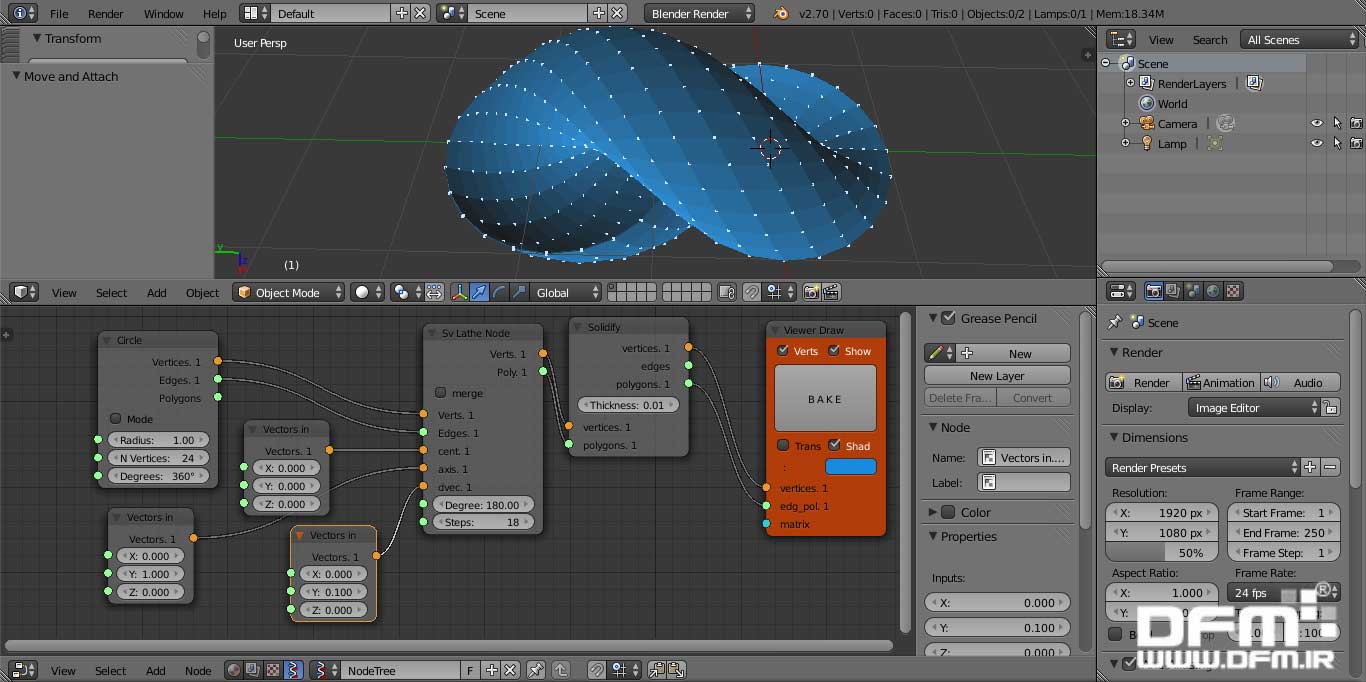Toggle manipulate center points icon in 3D header

(434, 292)
